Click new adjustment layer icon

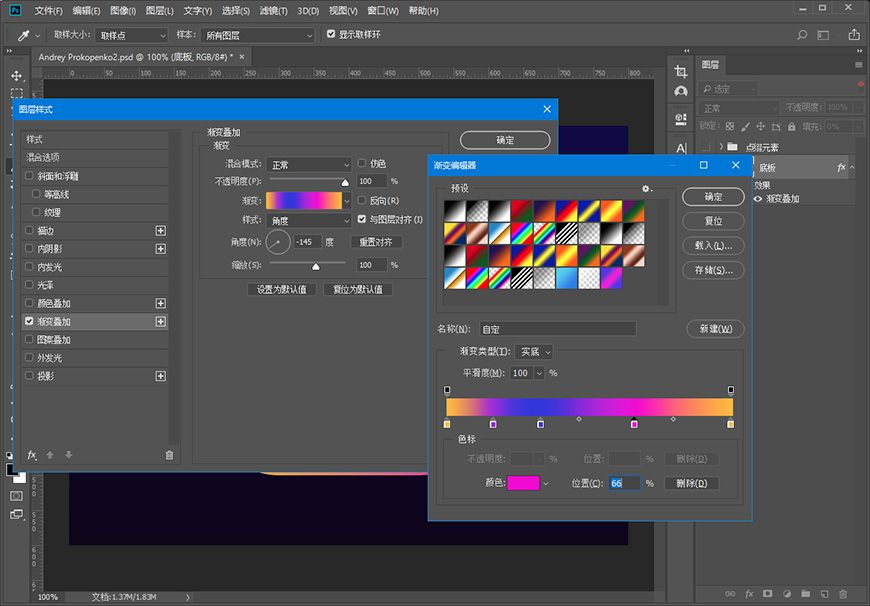(x=787, y=594)
